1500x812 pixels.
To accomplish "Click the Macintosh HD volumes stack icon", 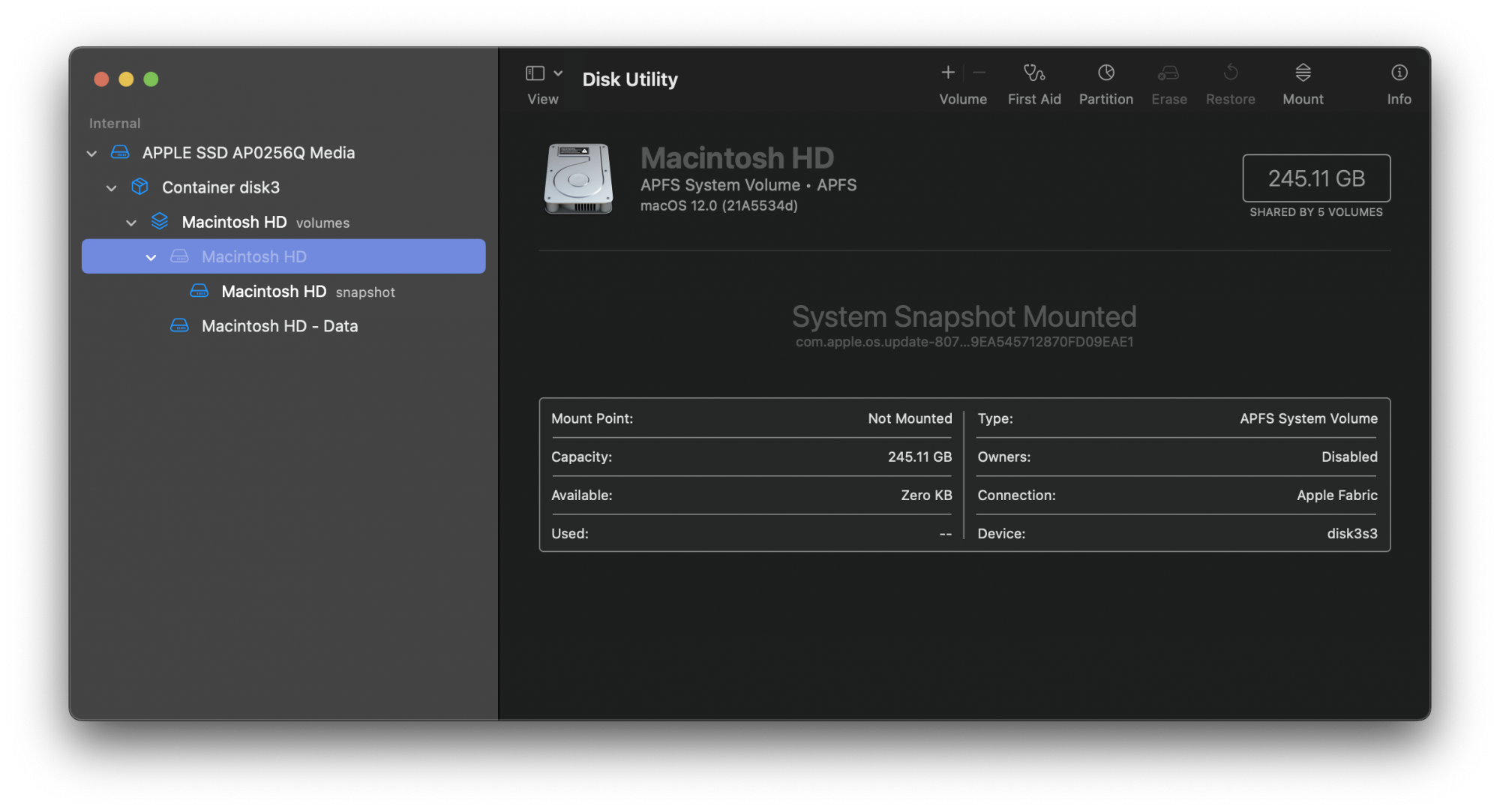I will coord(160,221).
